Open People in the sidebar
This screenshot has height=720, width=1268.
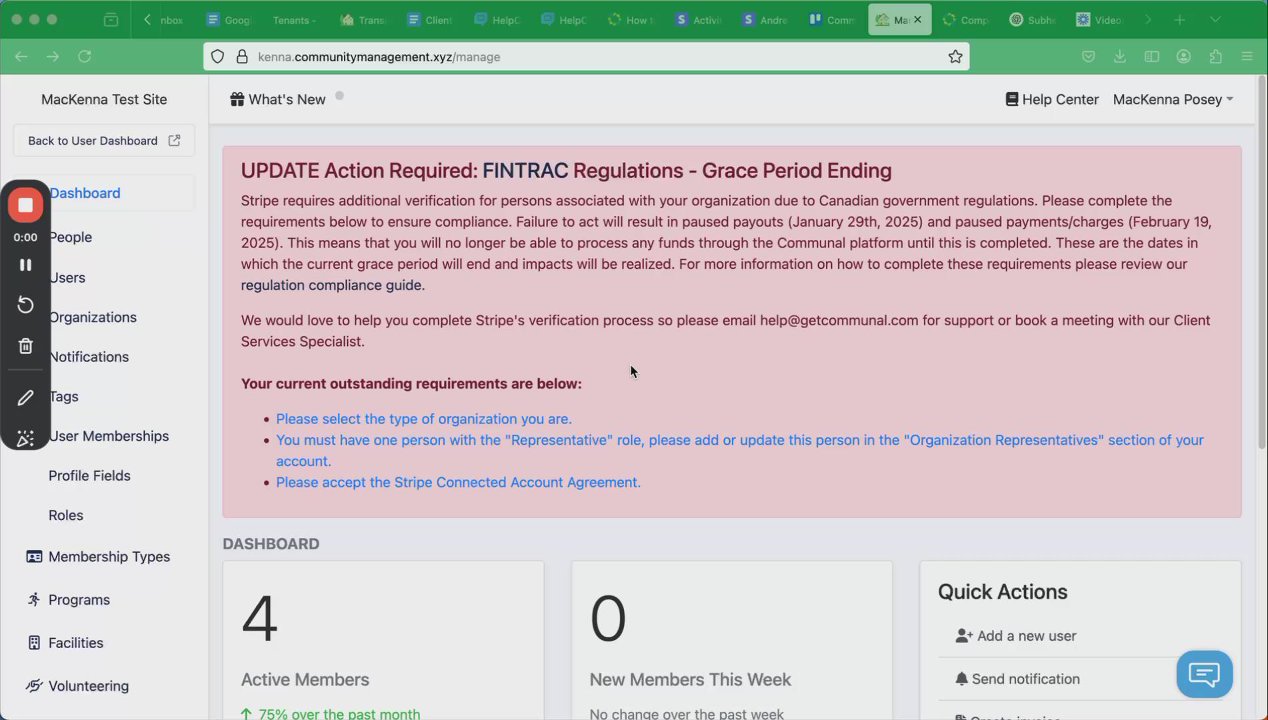click(x=70, y=237)
